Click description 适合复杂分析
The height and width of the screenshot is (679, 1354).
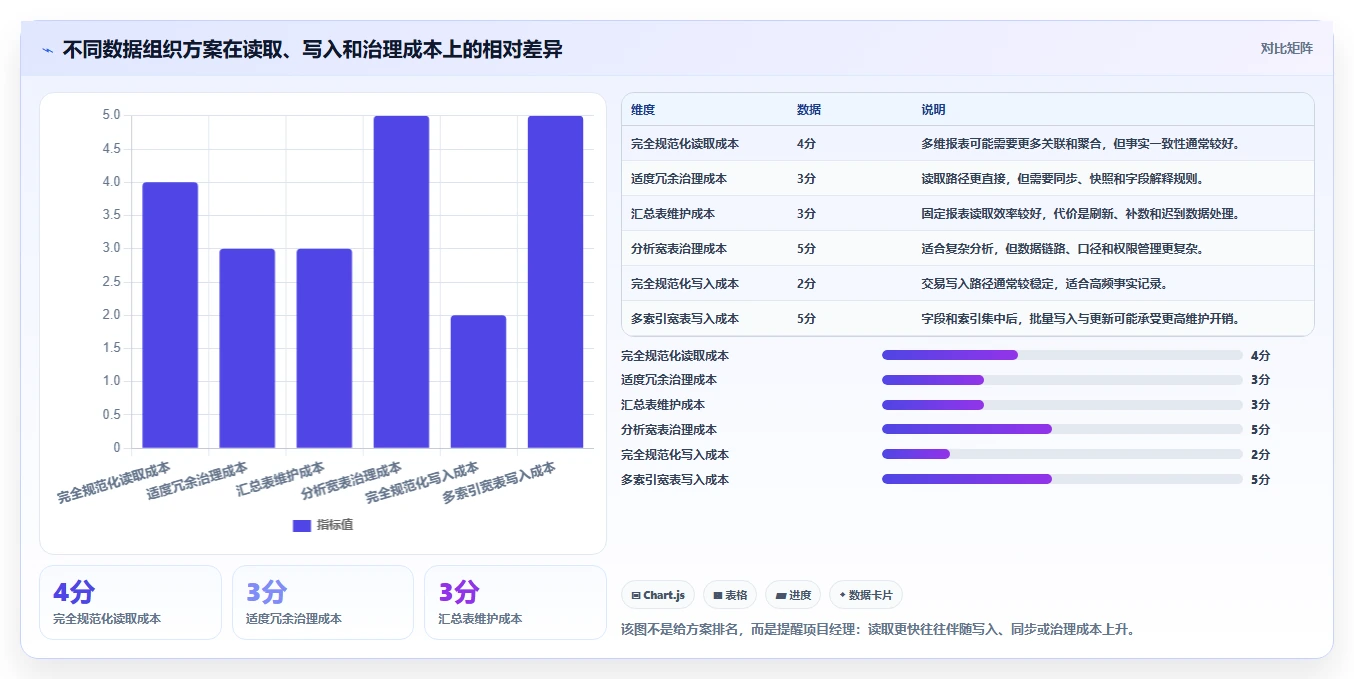coord(1062,249)
